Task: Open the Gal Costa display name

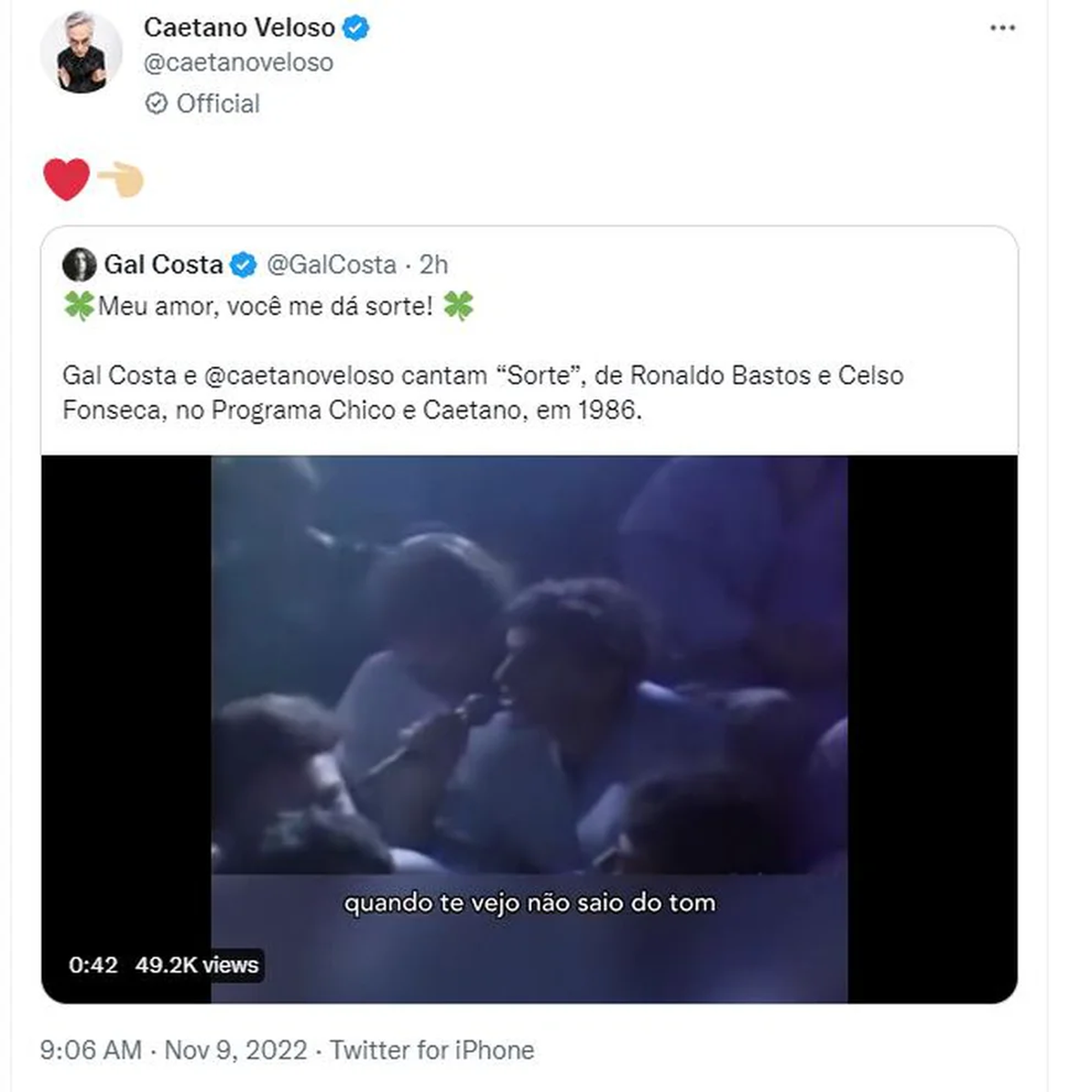Action: click(x=163, y=265)
